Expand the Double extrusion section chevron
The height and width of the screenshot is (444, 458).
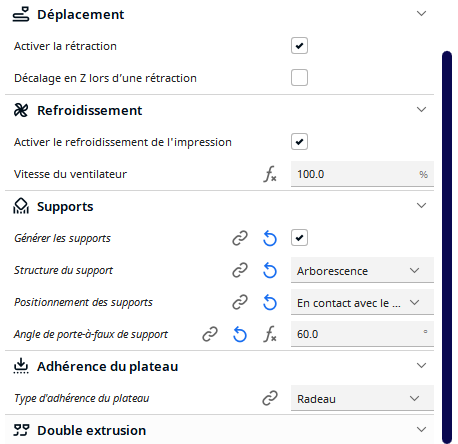pos(422,430)
